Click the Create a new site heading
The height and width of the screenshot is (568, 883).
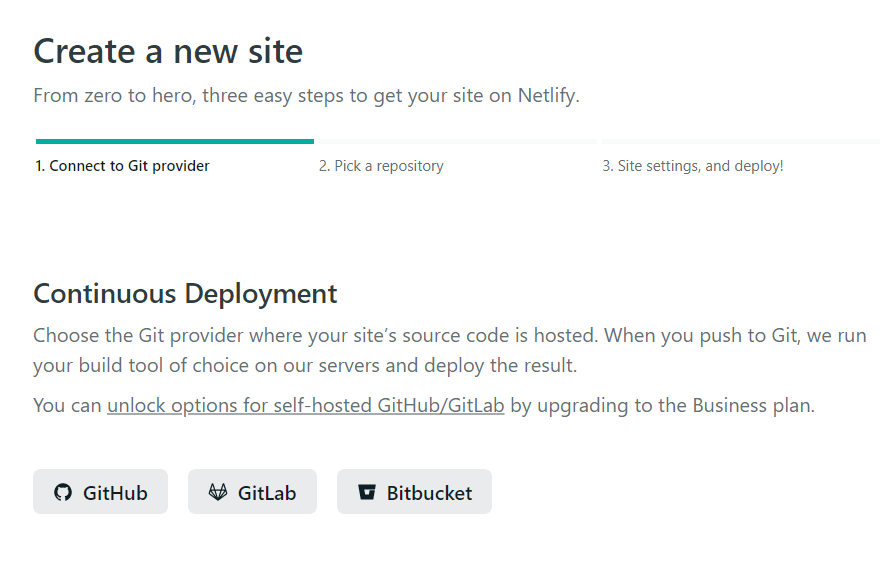click(168, 51)
